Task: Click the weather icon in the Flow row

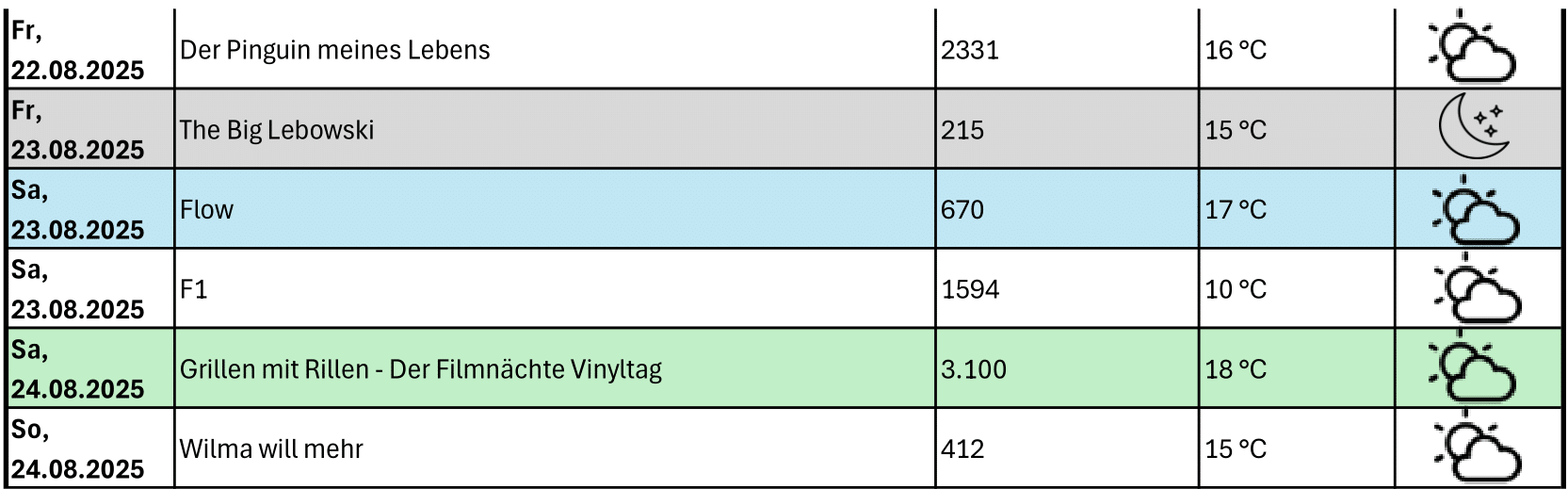Action: tap(1474, 209)
